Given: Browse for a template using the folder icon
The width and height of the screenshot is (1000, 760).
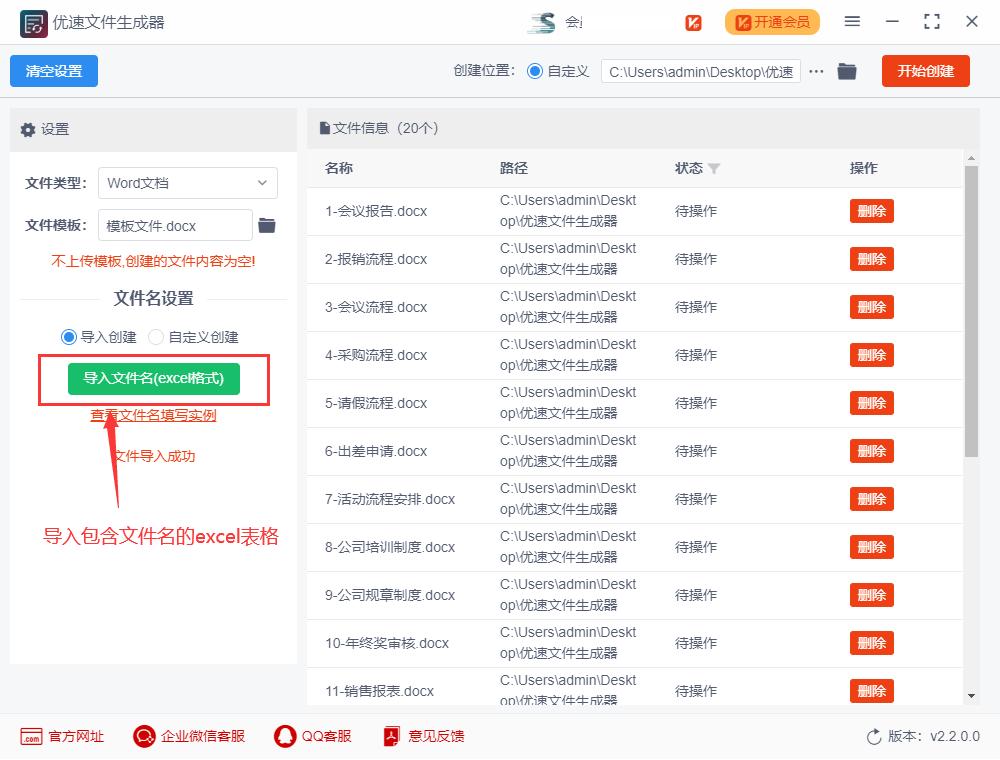Looking at the screenshot, I should click(x=266, y=225).
